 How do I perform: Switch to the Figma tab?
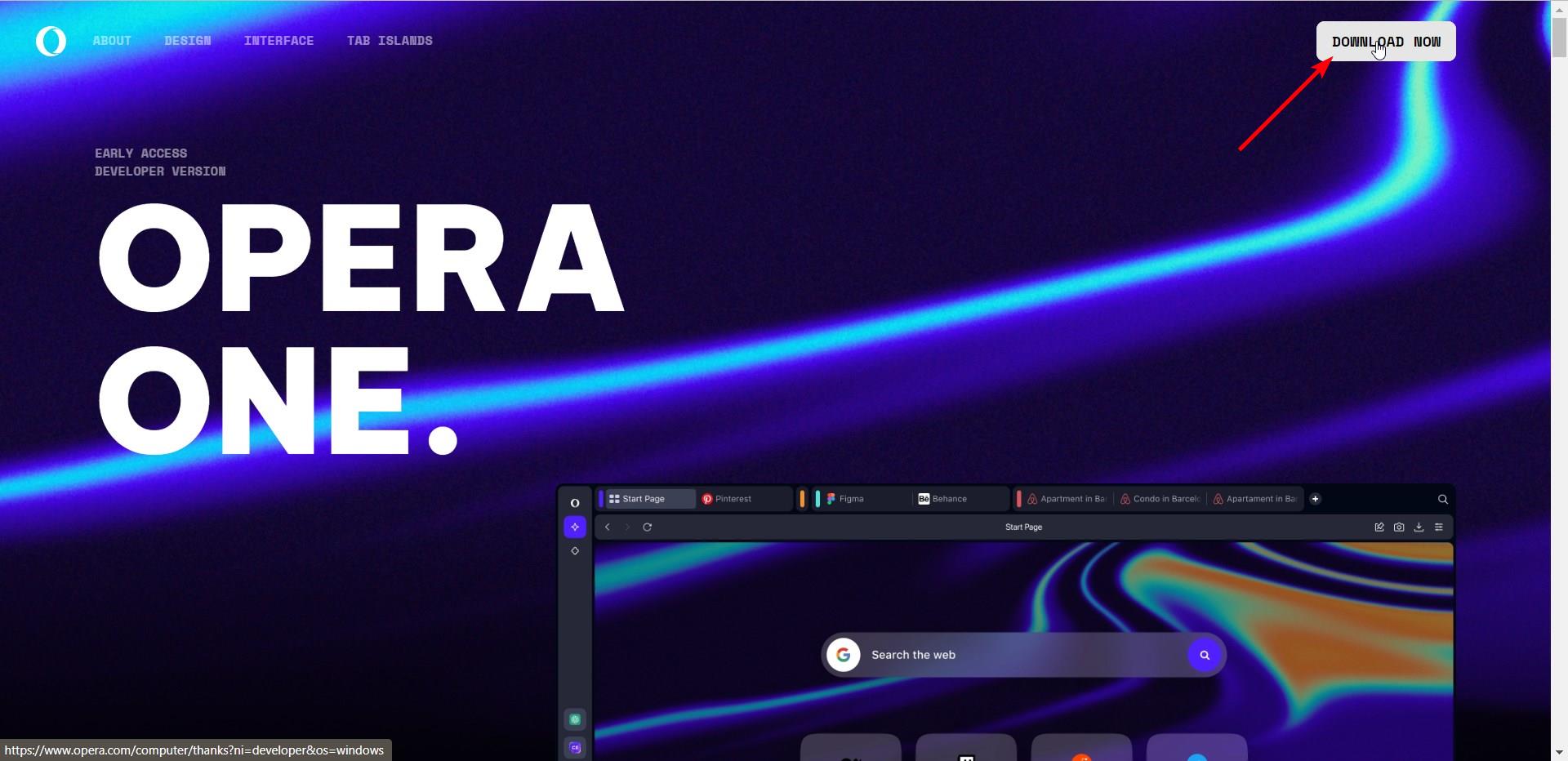tap(866, 499)
